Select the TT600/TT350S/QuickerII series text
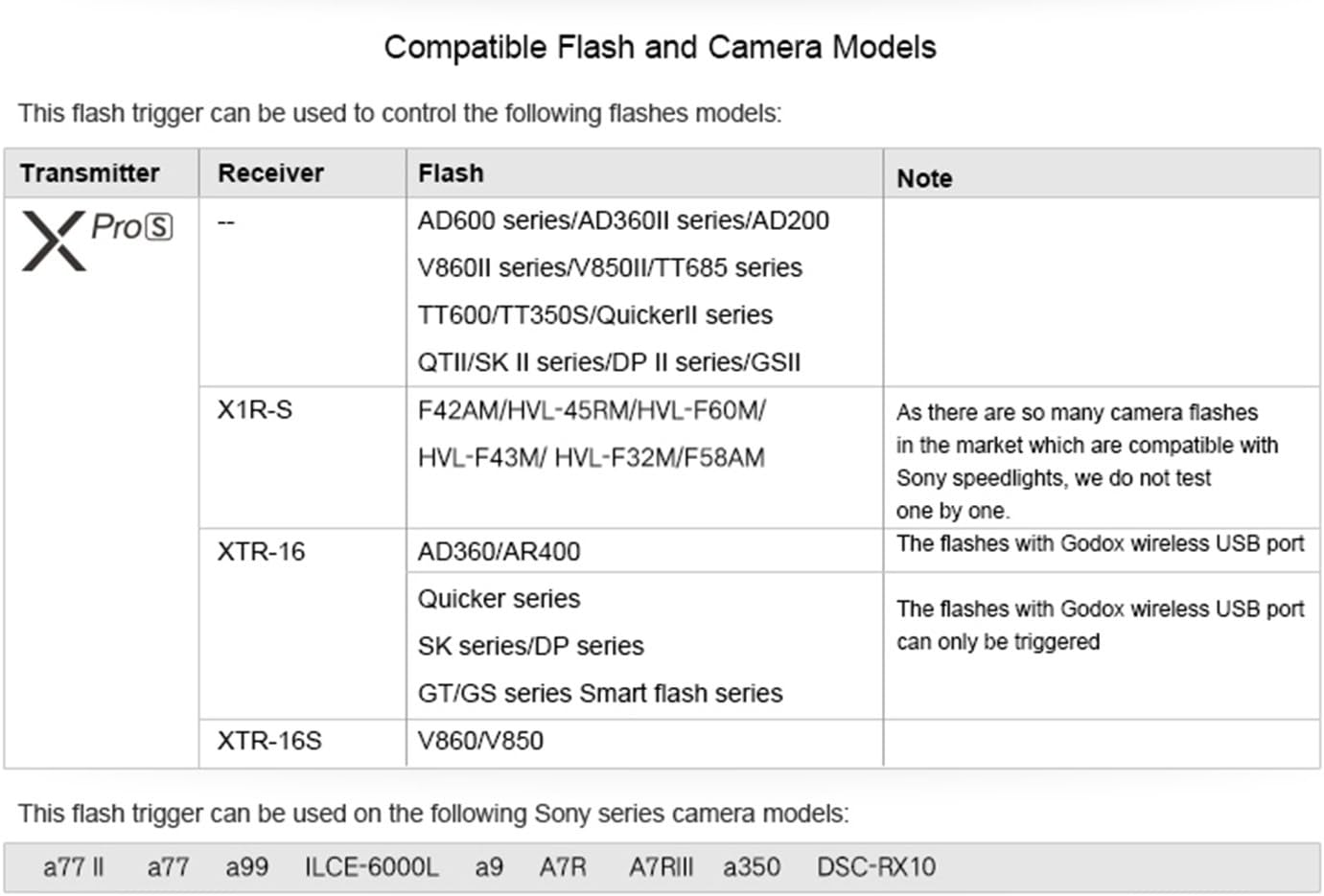This screenshot has width=1324, height=896. tap(594, 315)
